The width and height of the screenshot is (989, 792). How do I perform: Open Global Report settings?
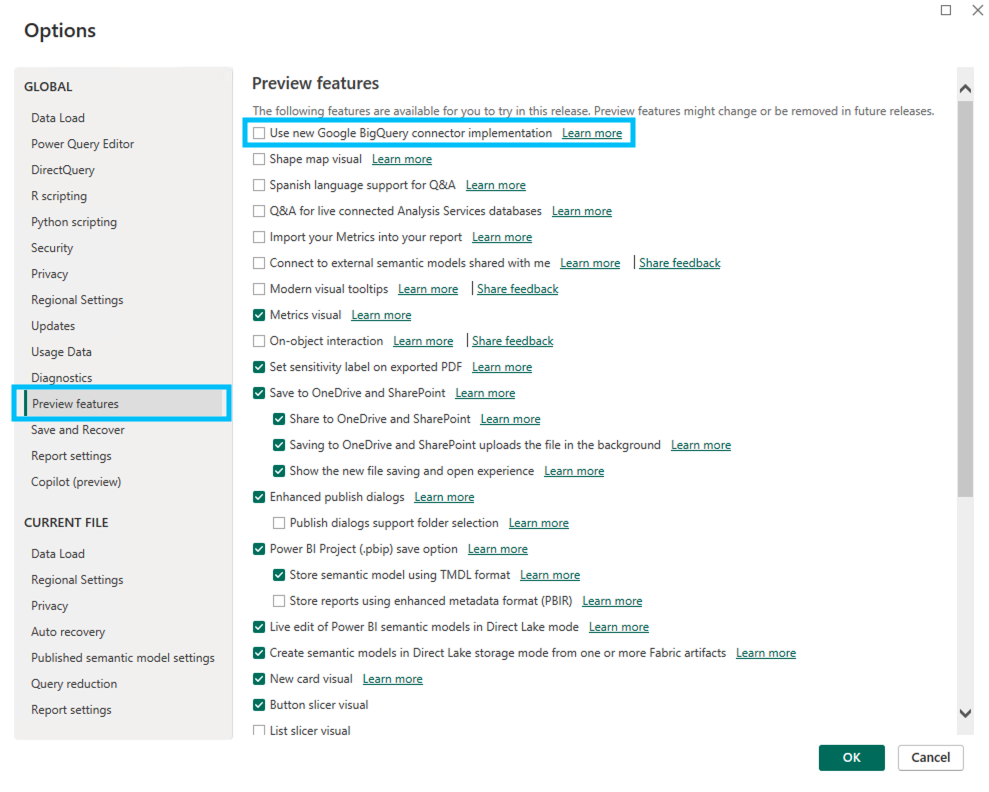coord(71,456)
